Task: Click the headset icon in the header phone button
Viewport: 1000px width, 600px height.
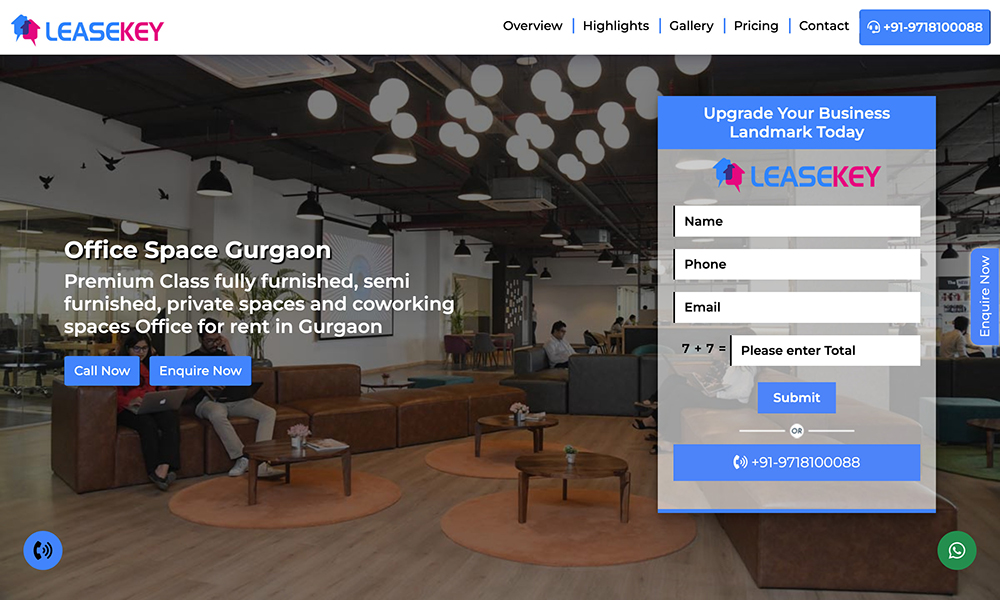Action: click(873, 27)
